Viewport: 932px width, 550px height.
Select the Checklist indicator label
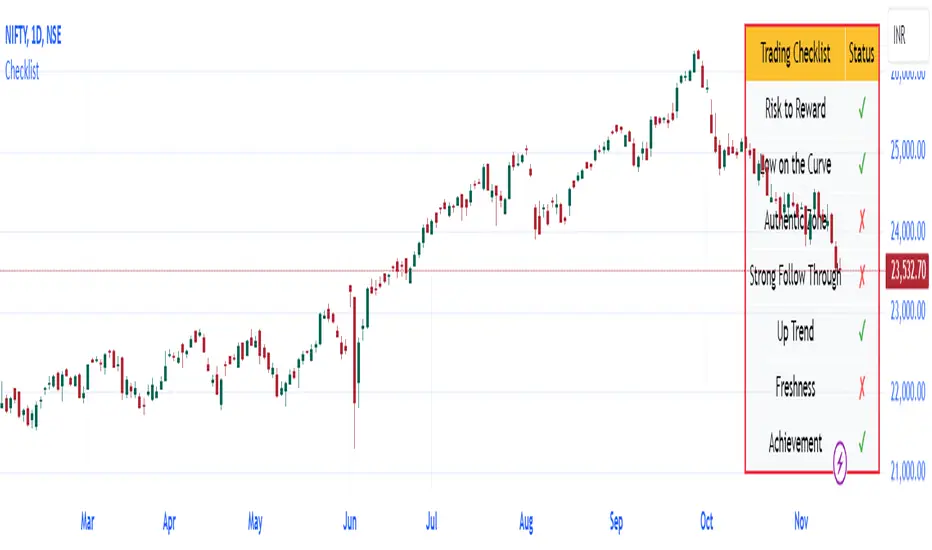click(22, 72)
